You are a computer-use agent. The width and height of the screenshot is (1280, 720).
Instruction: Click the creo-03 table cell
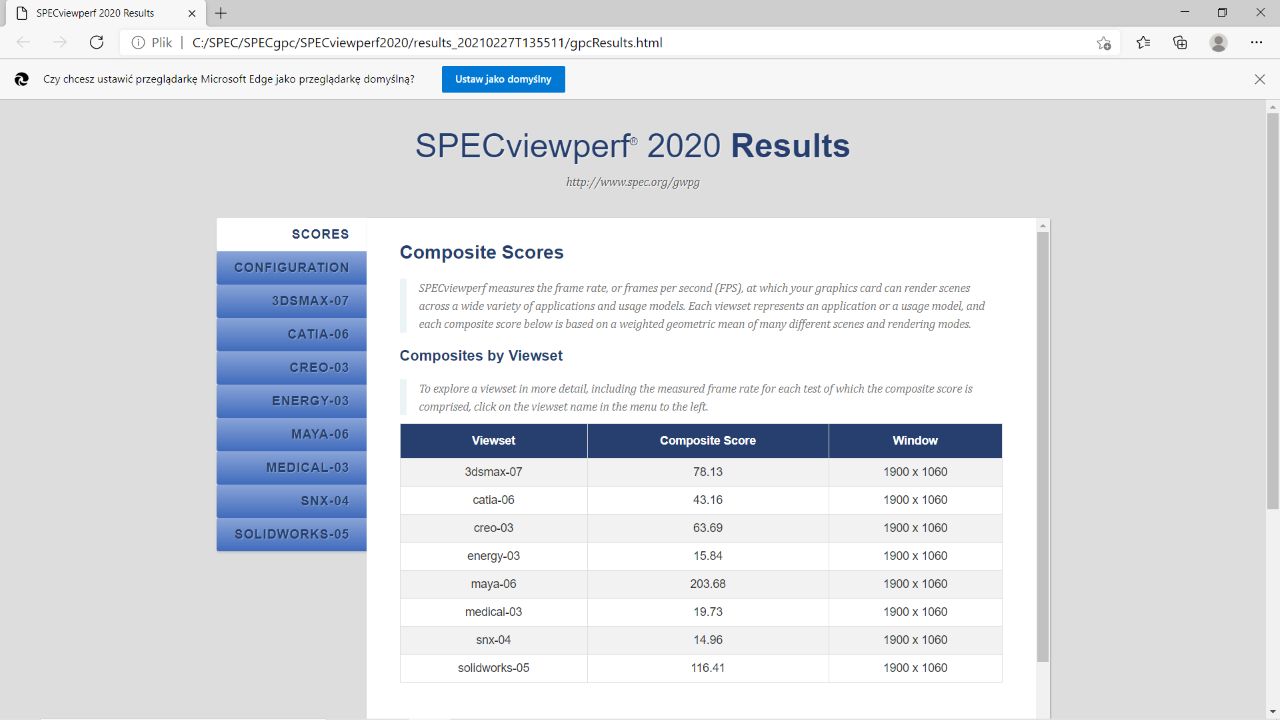(494, 528)
